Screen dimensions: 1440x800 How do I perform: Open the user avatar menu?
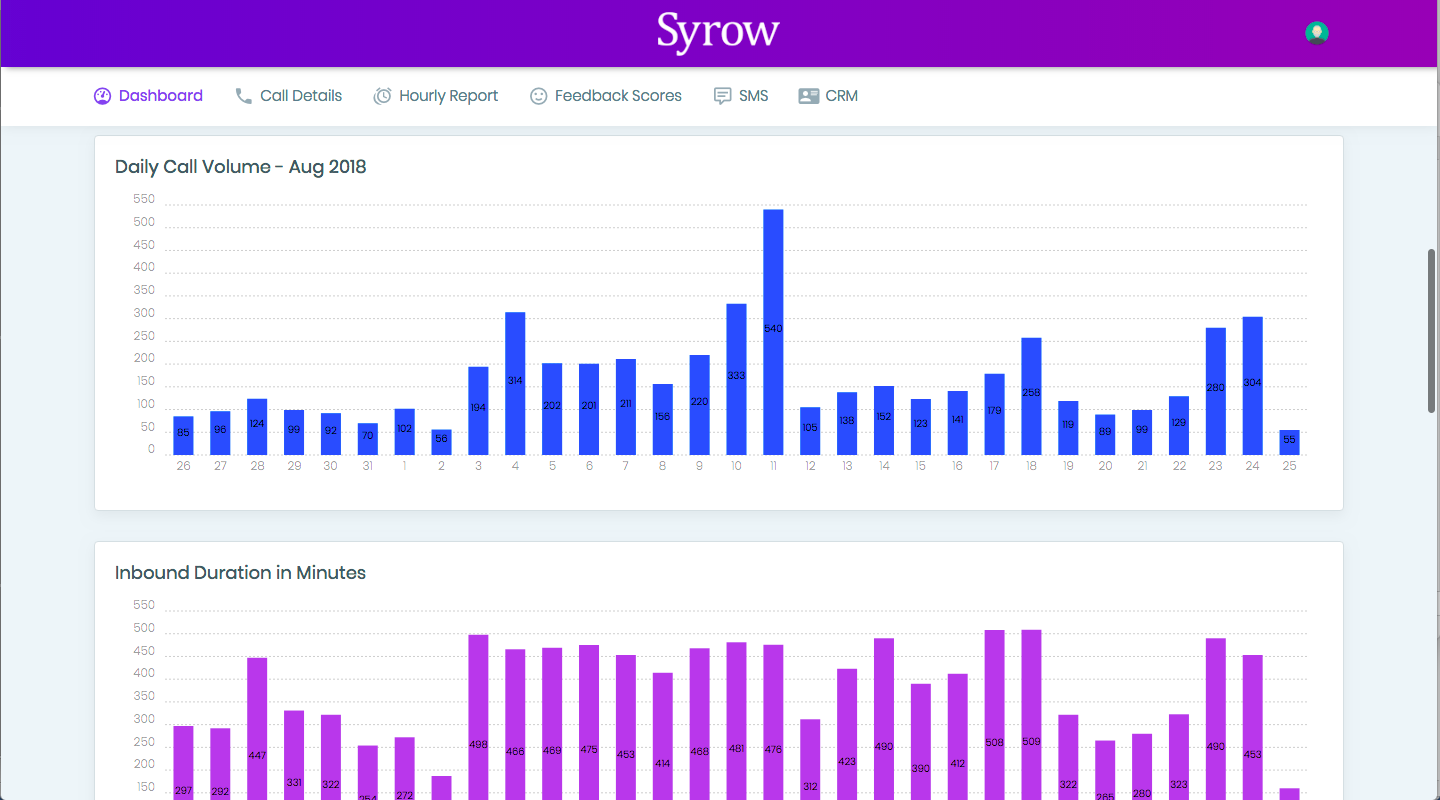(1317, 33)
